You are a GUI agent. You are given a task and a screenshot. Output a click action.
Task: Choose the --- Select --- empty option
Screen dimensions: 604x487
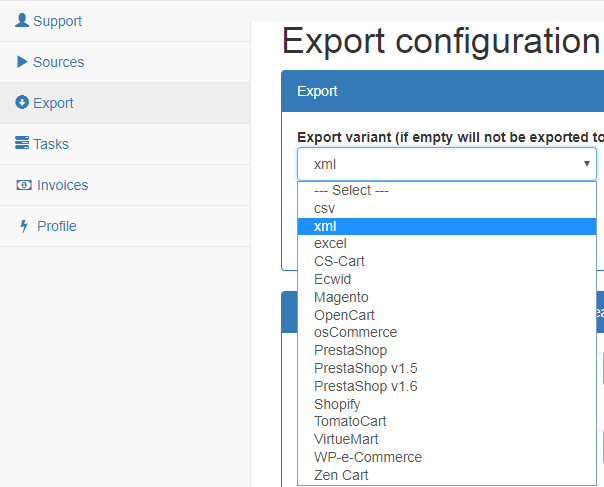[x=447, y=190]
